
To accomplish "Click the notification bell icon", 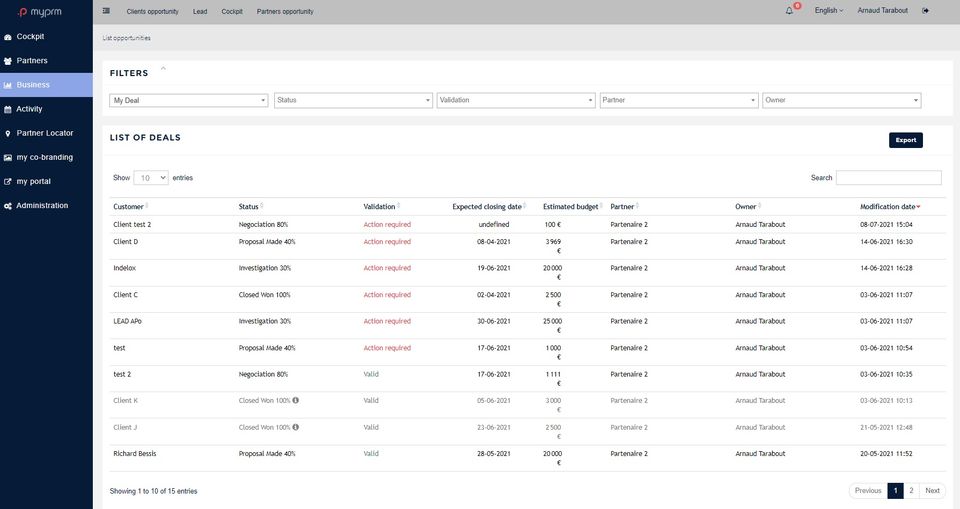I will pos(789,10).
